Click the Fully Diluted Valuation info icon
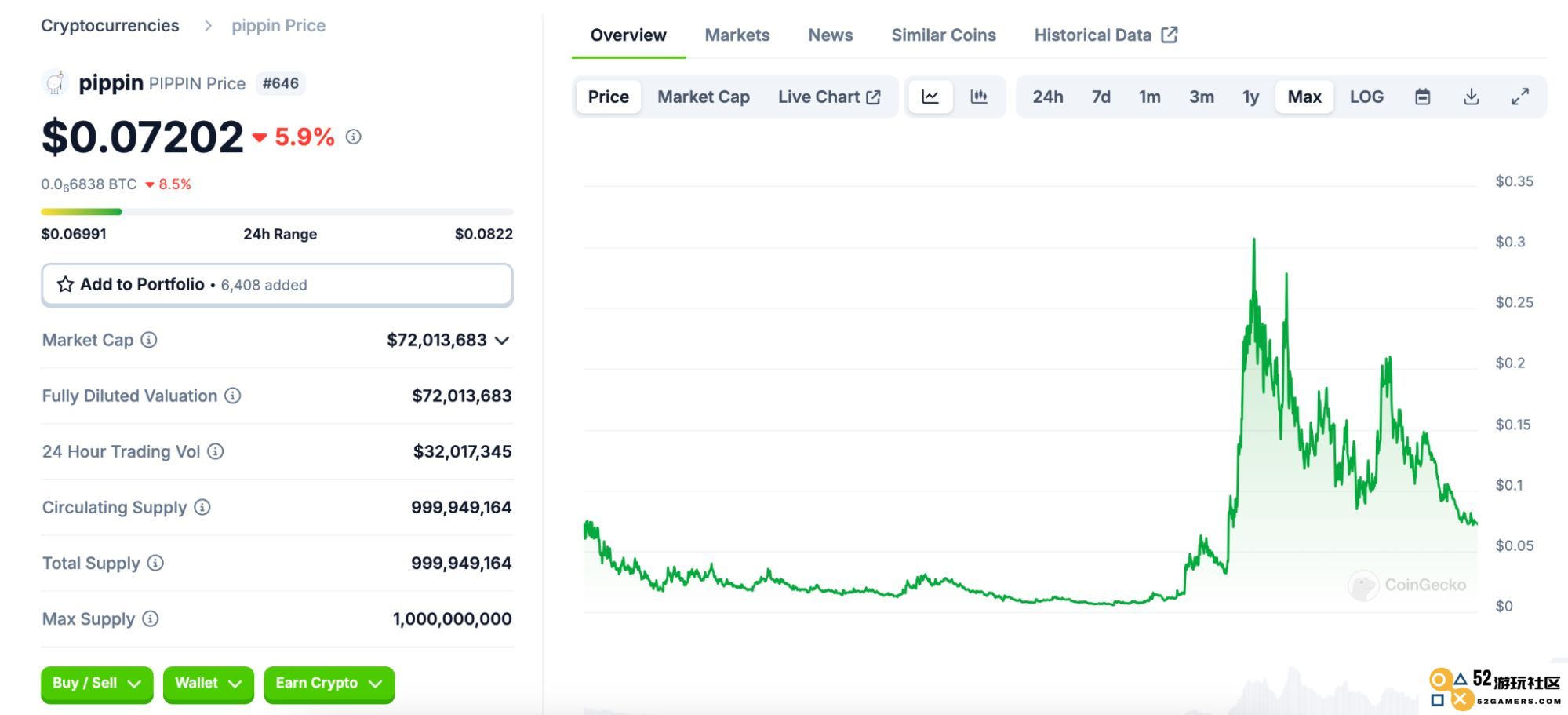 pyautogui.click(x=233, y=396)
